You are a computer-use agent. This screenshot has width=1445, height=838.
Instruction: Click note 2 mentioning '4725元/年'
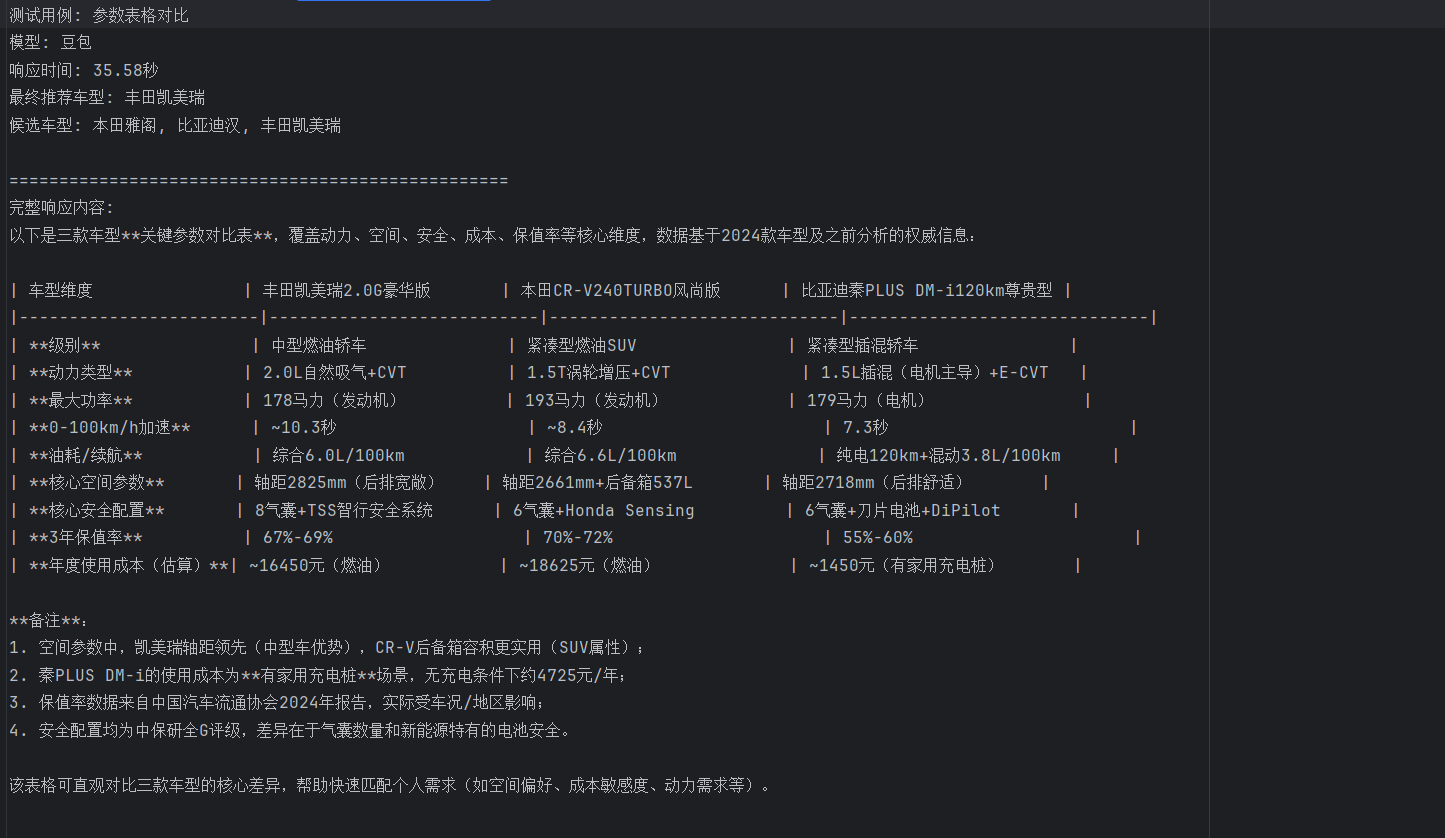click(318, 675)
